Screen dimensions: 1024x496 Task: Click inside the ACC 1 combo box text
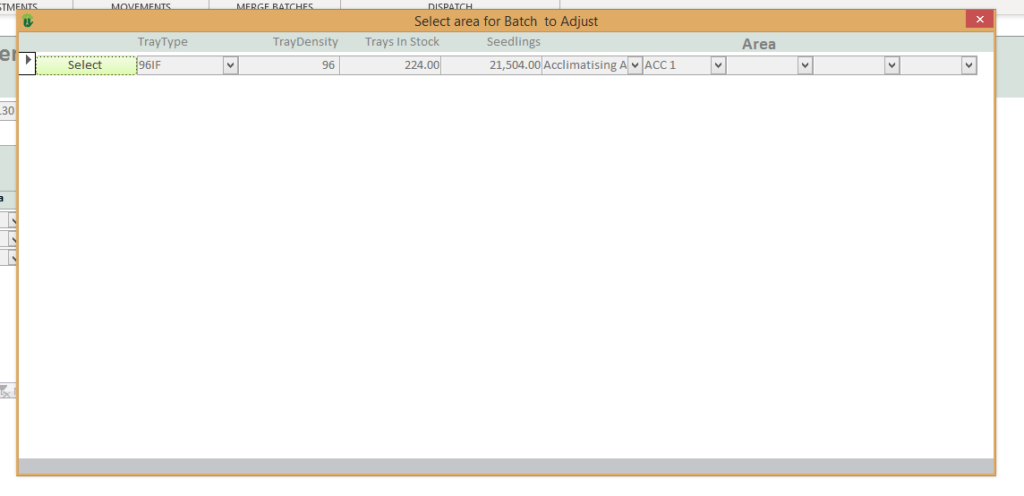(x=675, y=65)
